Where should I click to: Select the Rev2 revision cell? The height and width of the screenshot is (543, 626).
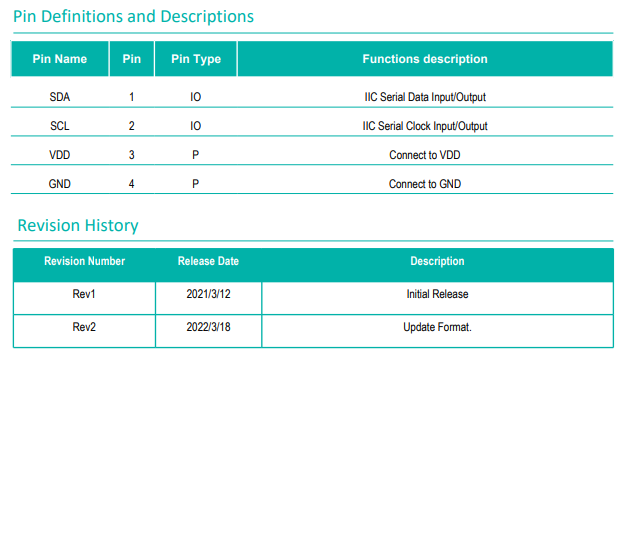point(84,327)
